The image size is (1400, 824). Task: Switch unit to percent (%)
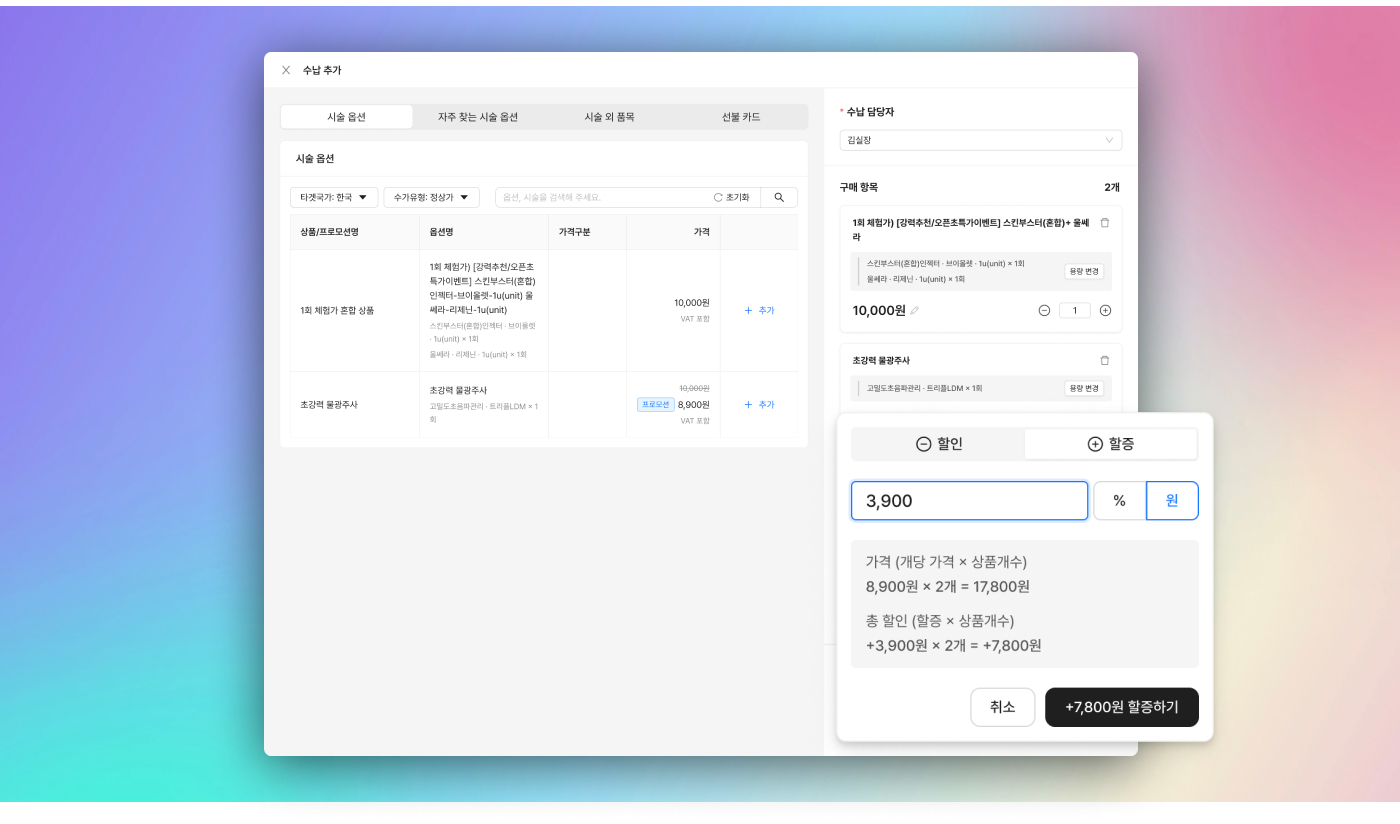1119,501
